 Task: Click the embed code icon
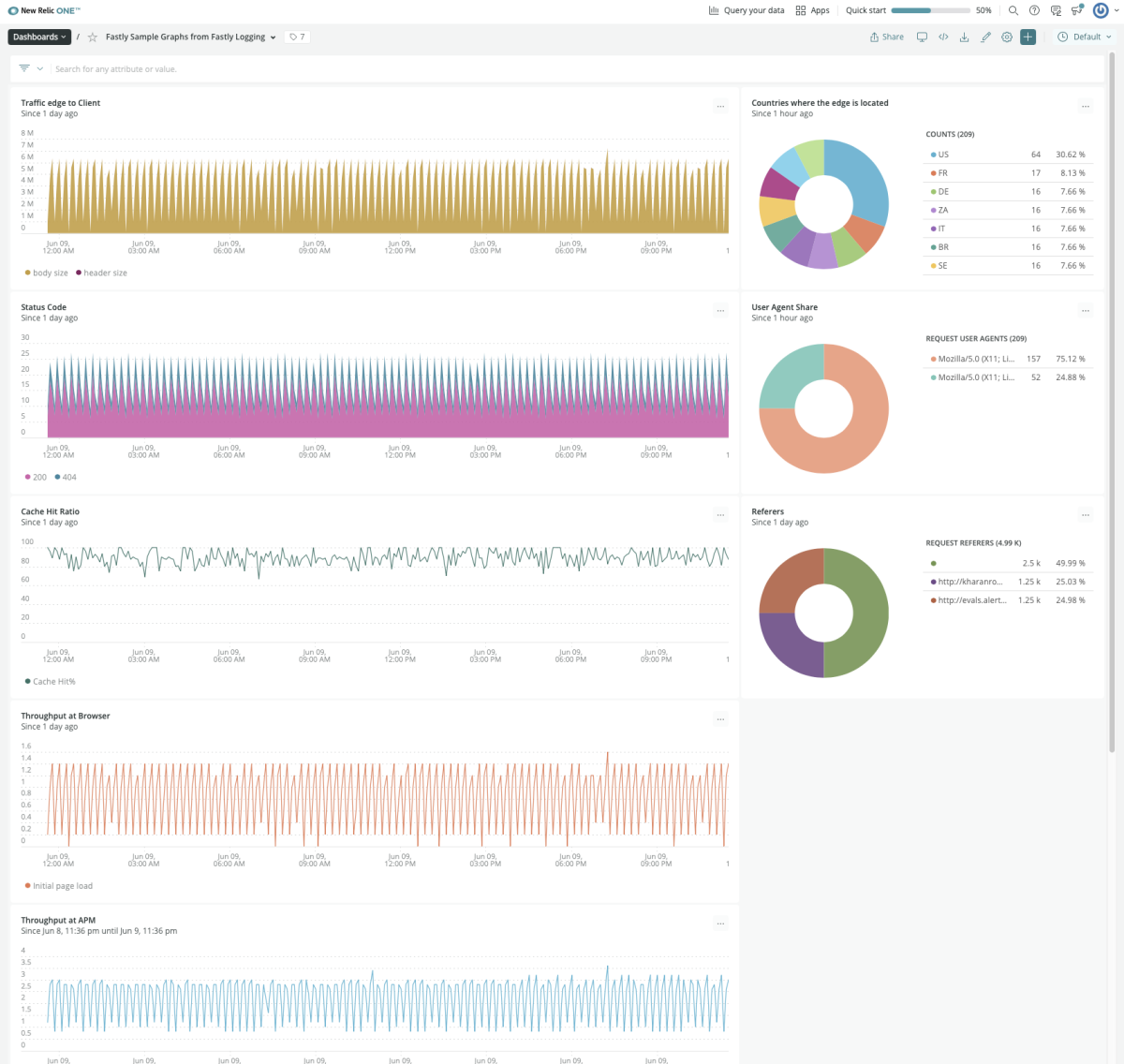click(x=943, y=37)
